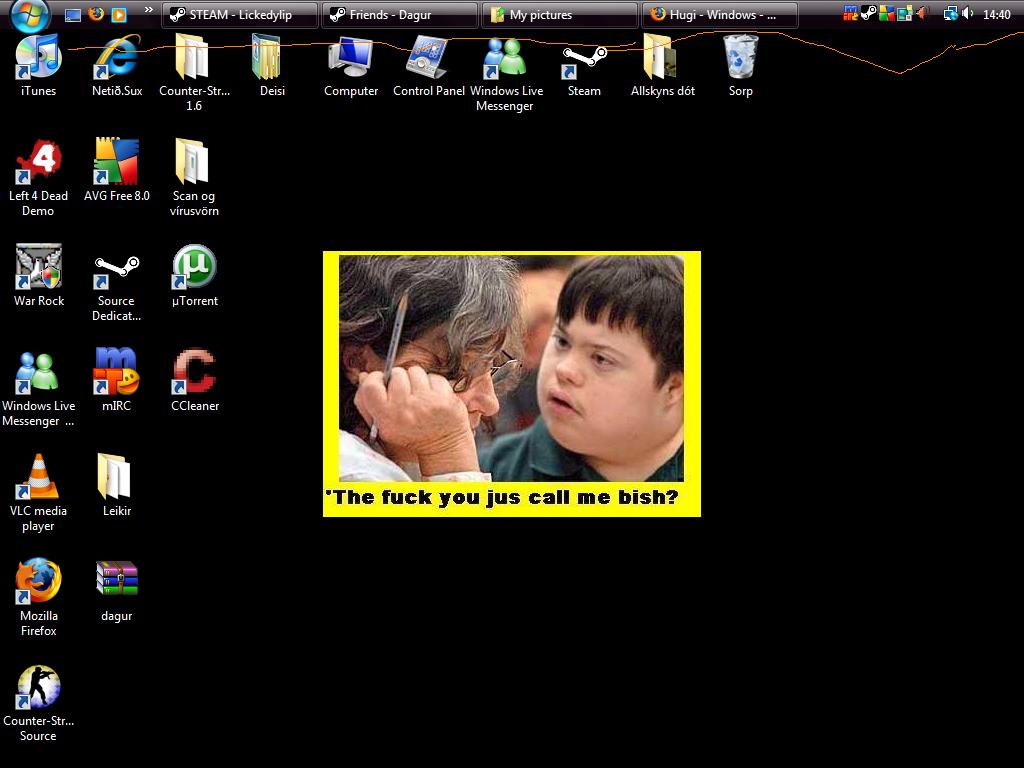This screenshot has width=1024, height=768.
Task: Click the Windows Start orb
Action: tap(30, 13)
